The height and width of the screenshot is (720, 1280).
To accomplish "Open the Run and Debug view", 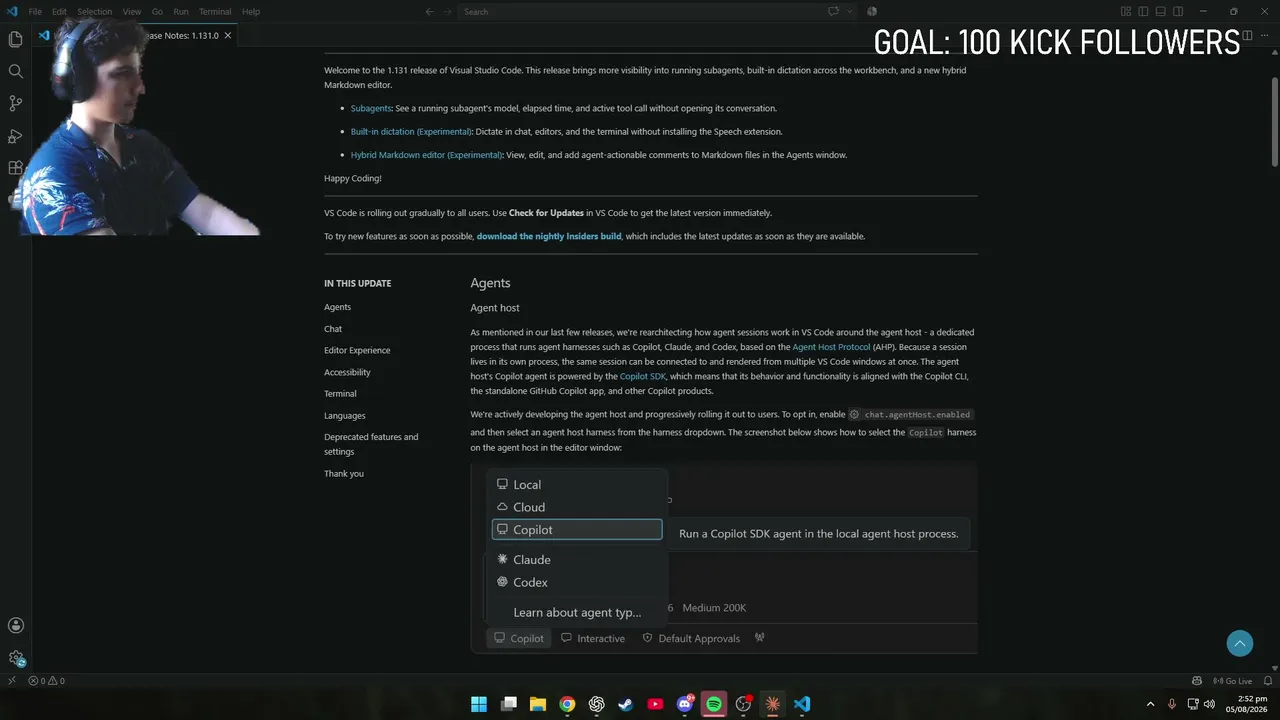I will coord(15,136).
